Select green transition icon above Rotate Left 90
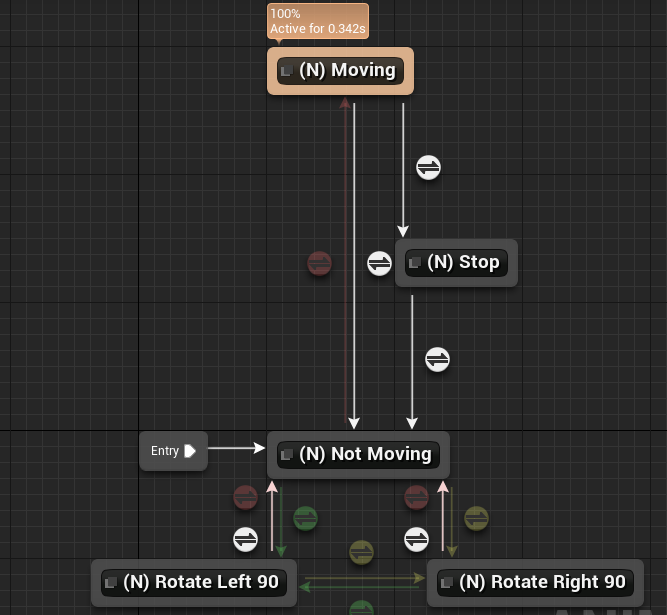The height and width of the screenshot is (615, 667). (x=305, y=518)
